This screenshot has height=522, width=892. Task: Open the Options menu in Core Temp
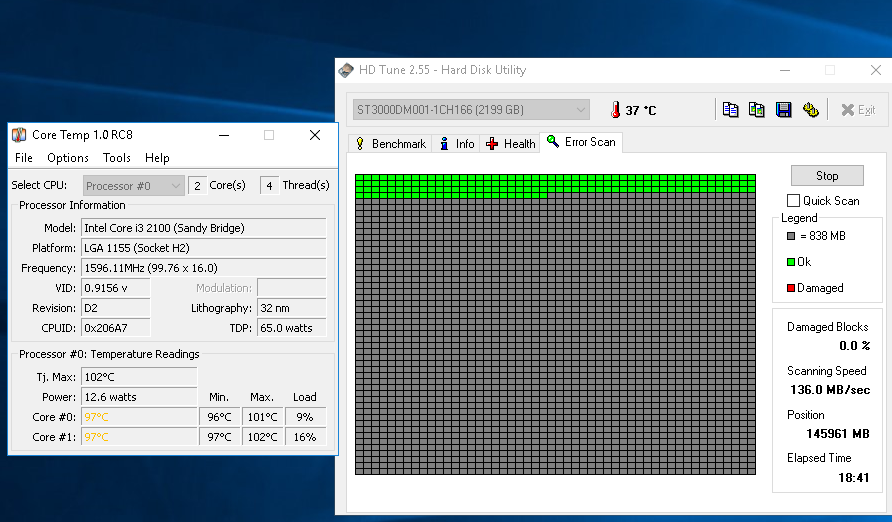click(x=68, y=158)
